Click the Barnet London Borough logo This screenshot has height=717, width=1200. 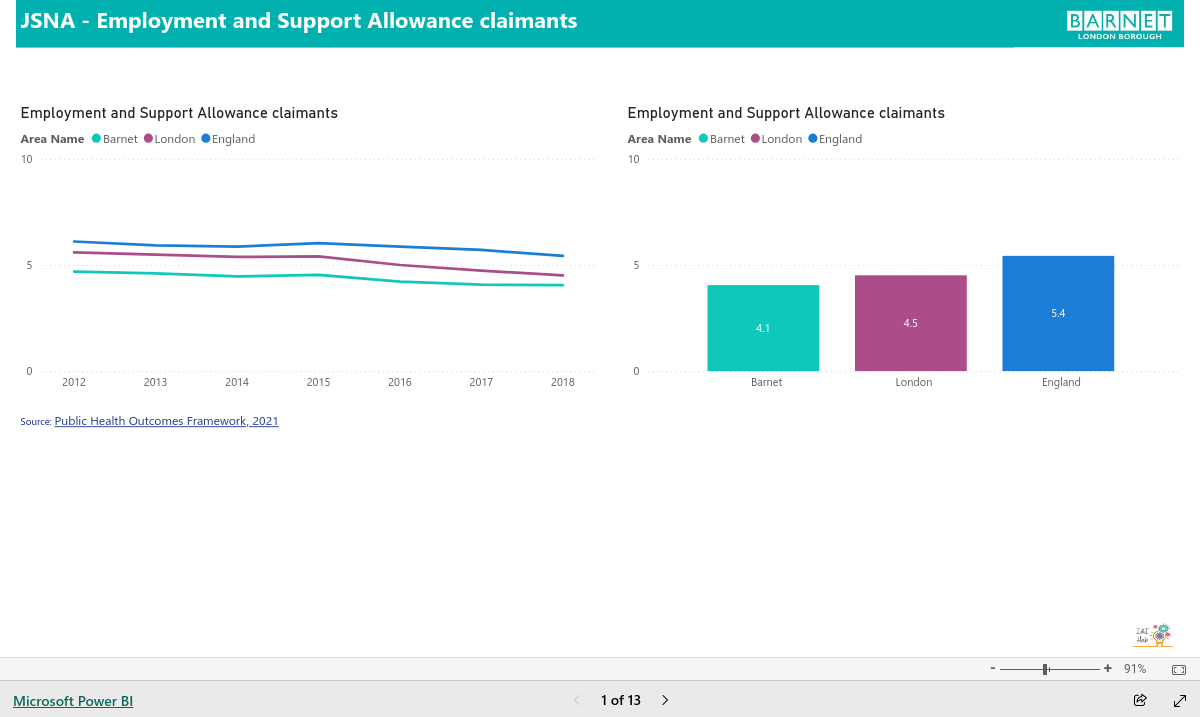tap(1119, 25)
